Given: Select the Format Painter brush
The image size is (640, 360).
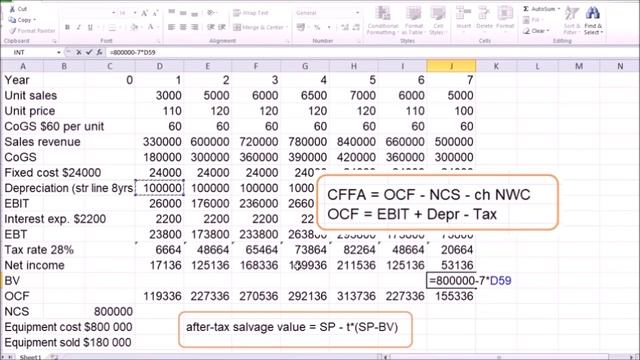Looking at the screenshot, I should (x=13, y=31).
